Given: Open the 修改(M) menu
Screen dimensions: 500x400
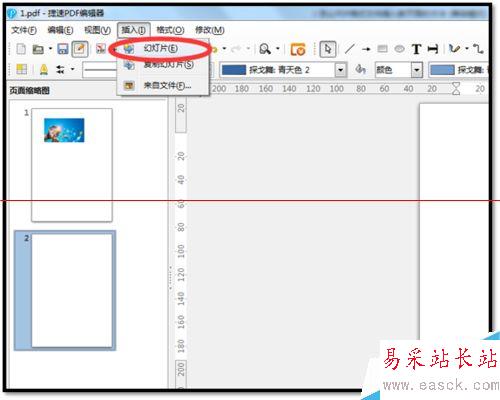Looking at the screenshot, I should (x=209, y=30).
